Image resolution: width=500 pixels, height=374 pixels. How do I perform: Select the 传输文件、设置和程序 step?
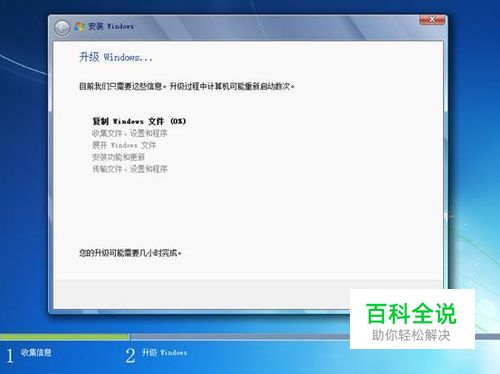[x=130, y=169]
